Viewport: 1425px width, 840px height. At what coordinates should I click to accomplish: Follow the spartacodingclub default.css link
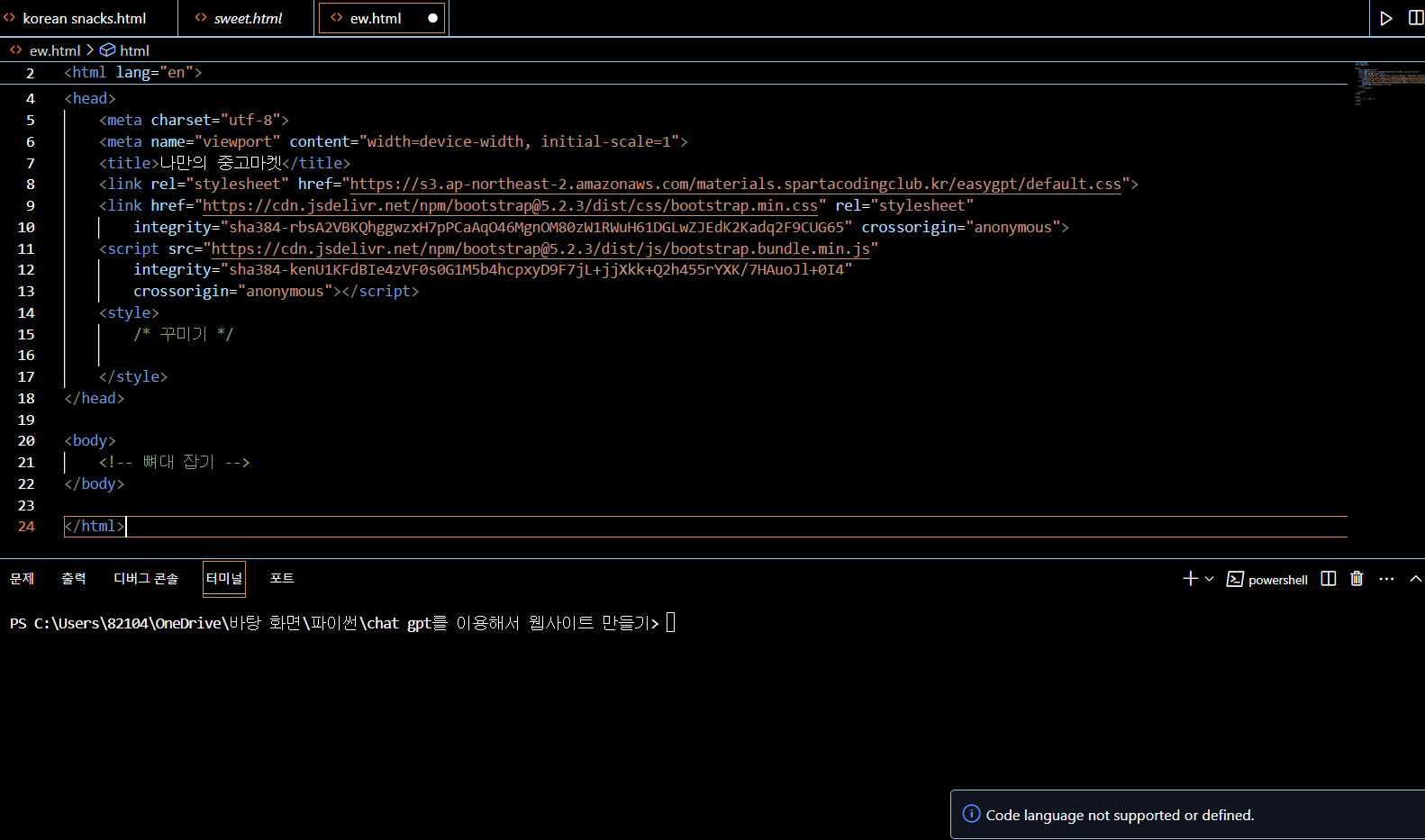(736, 185)
